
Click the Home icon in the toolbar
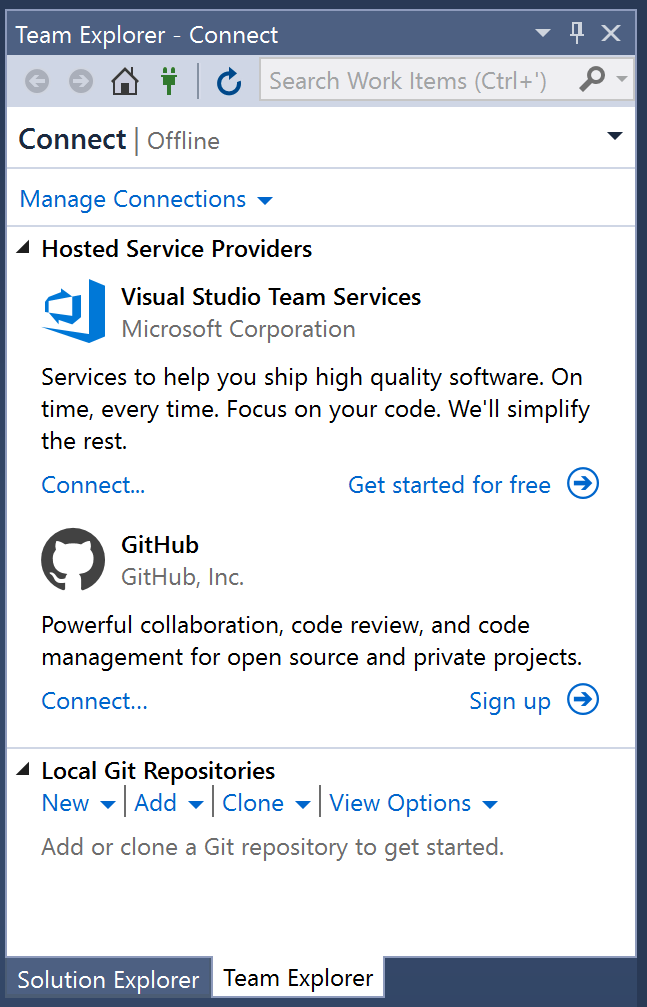click(125, 82)
